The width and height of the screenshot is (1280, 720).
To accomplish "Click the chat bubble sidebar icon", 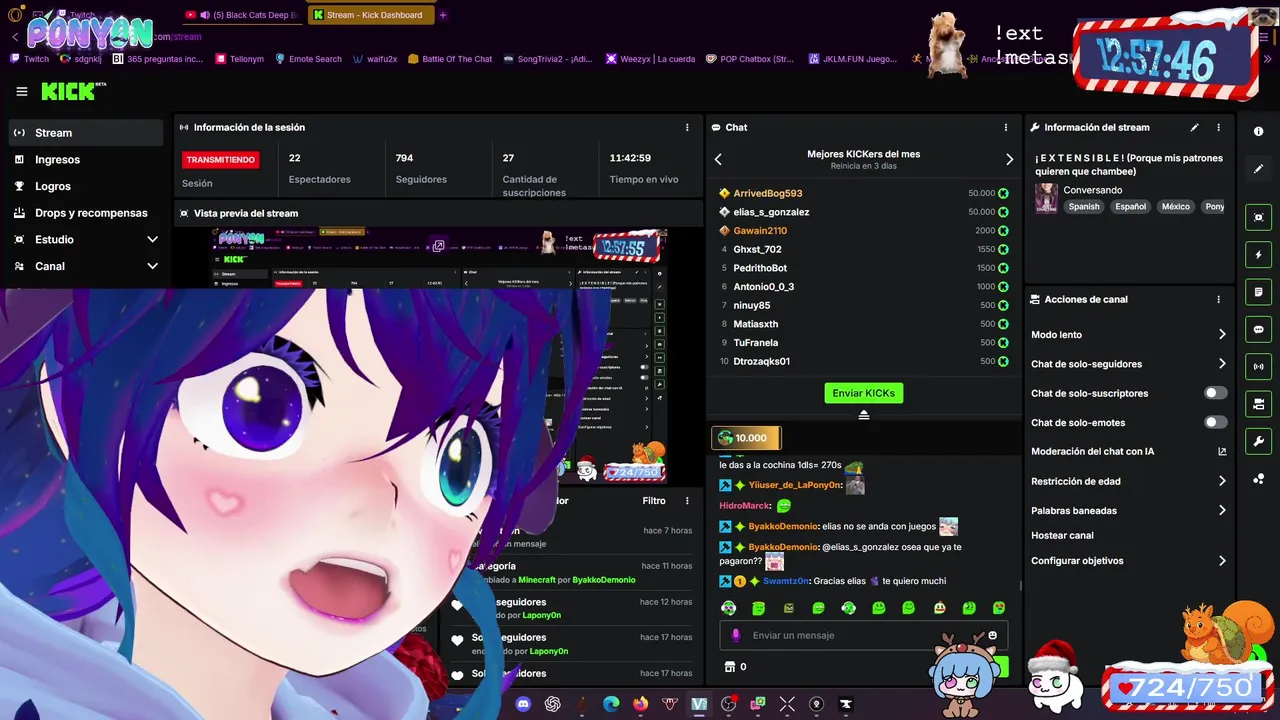I will tap(1259, 329).
